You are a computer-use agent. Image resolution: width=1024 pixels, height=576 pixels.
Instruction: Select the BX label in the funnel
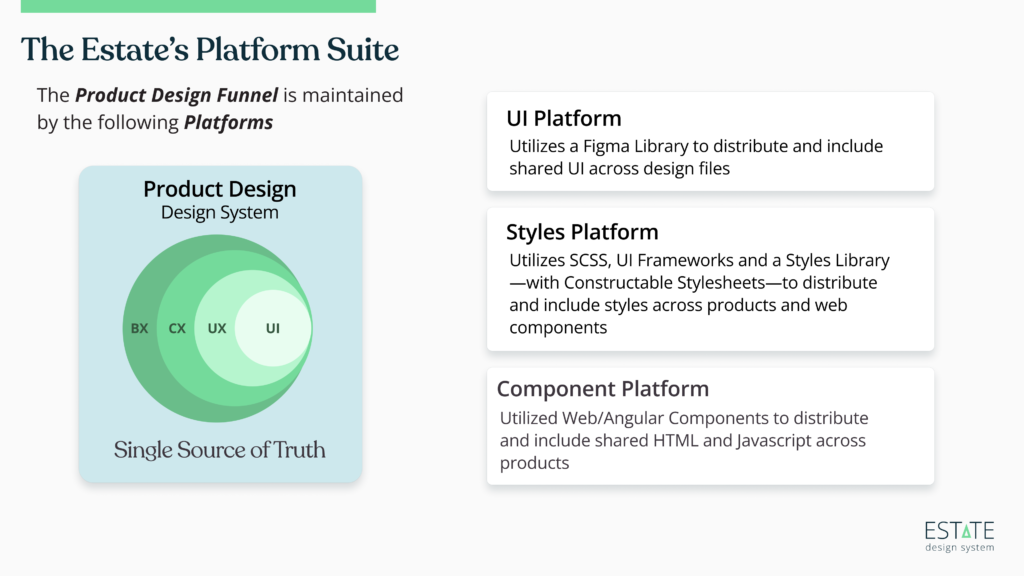139,328
